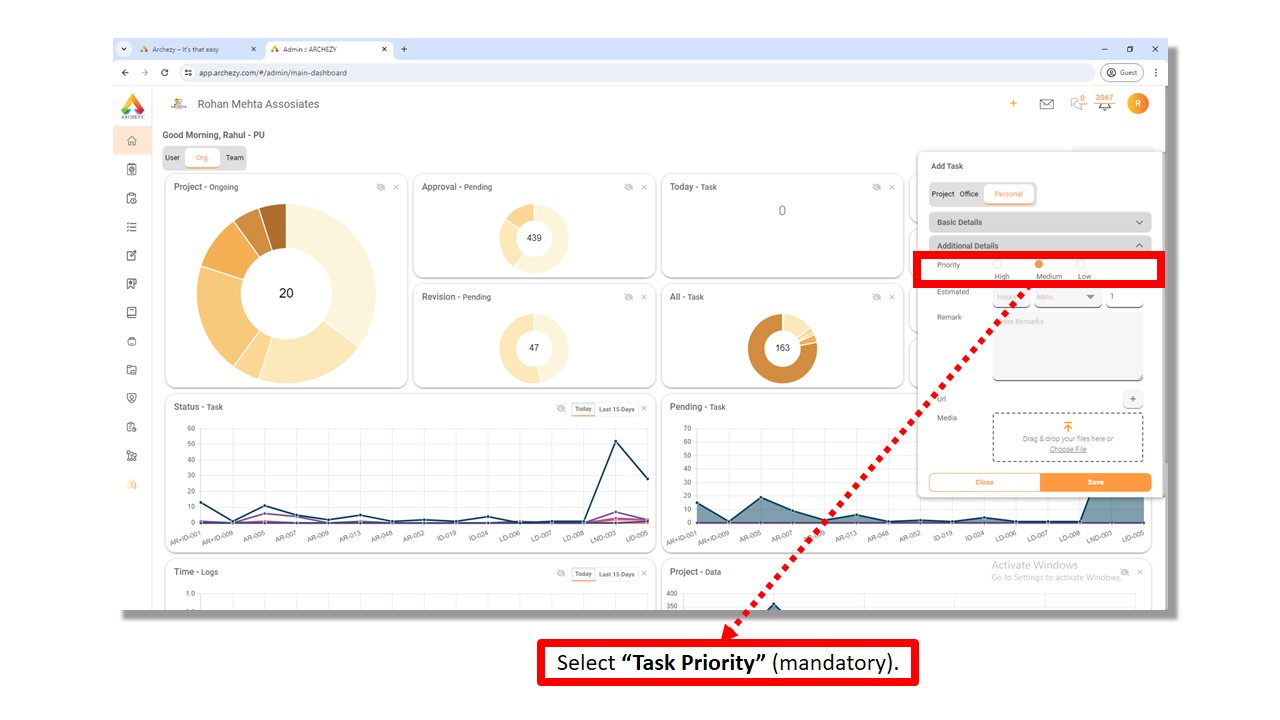Open the chat bubbles icon with 0 badge

(x=1077, y=103)
